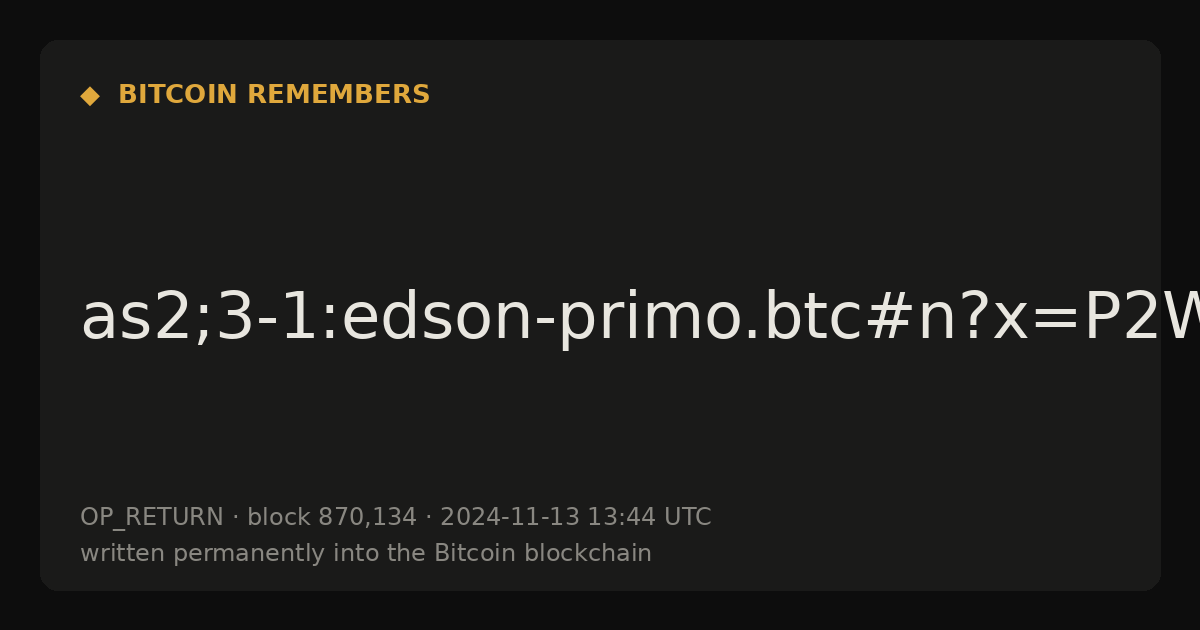Click the written permanently footer line
The image size is (1200, 630).
click(x=366, y=554)
